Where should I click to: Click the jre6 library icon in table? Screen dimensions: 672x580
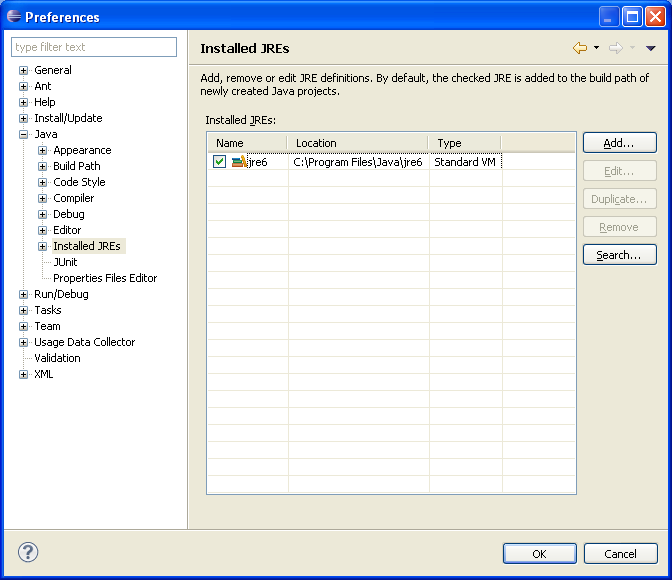click(x=239, y=161)
